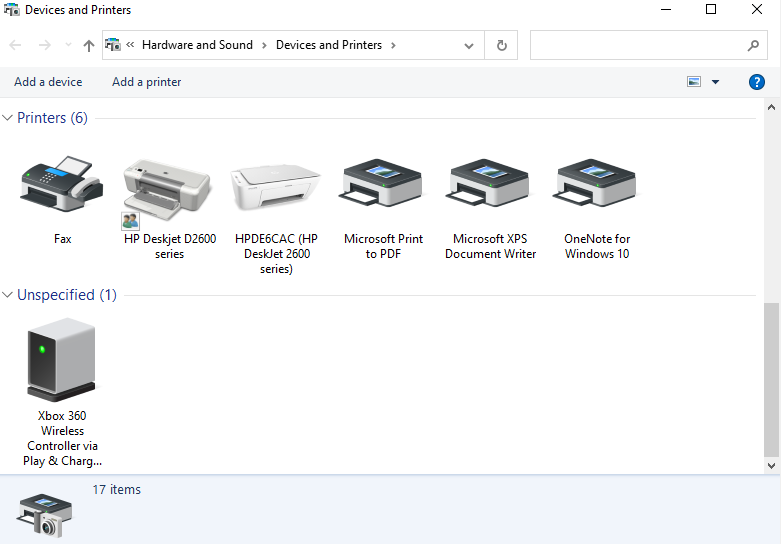Click Add a printer
The width and height of the screenshot is (781, 544).
pyautogui.click(x=146, y=82)
